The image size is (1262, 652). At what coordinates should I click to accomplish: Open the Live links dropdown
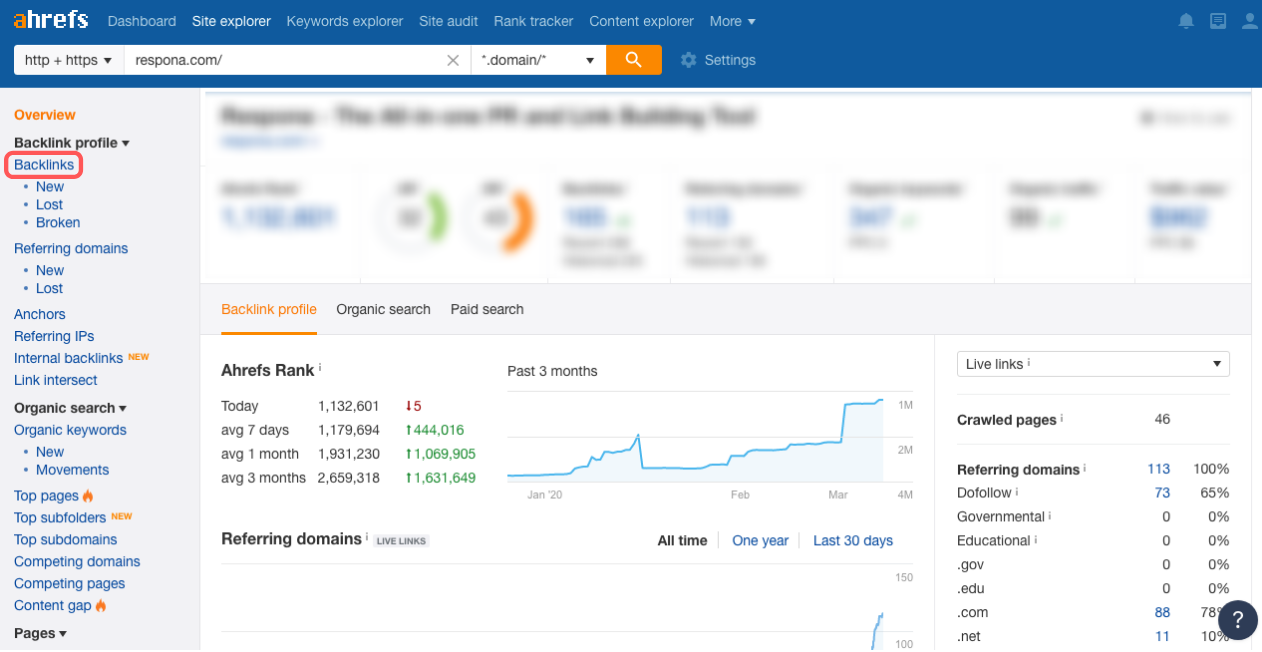click(x=1093, y=364)
